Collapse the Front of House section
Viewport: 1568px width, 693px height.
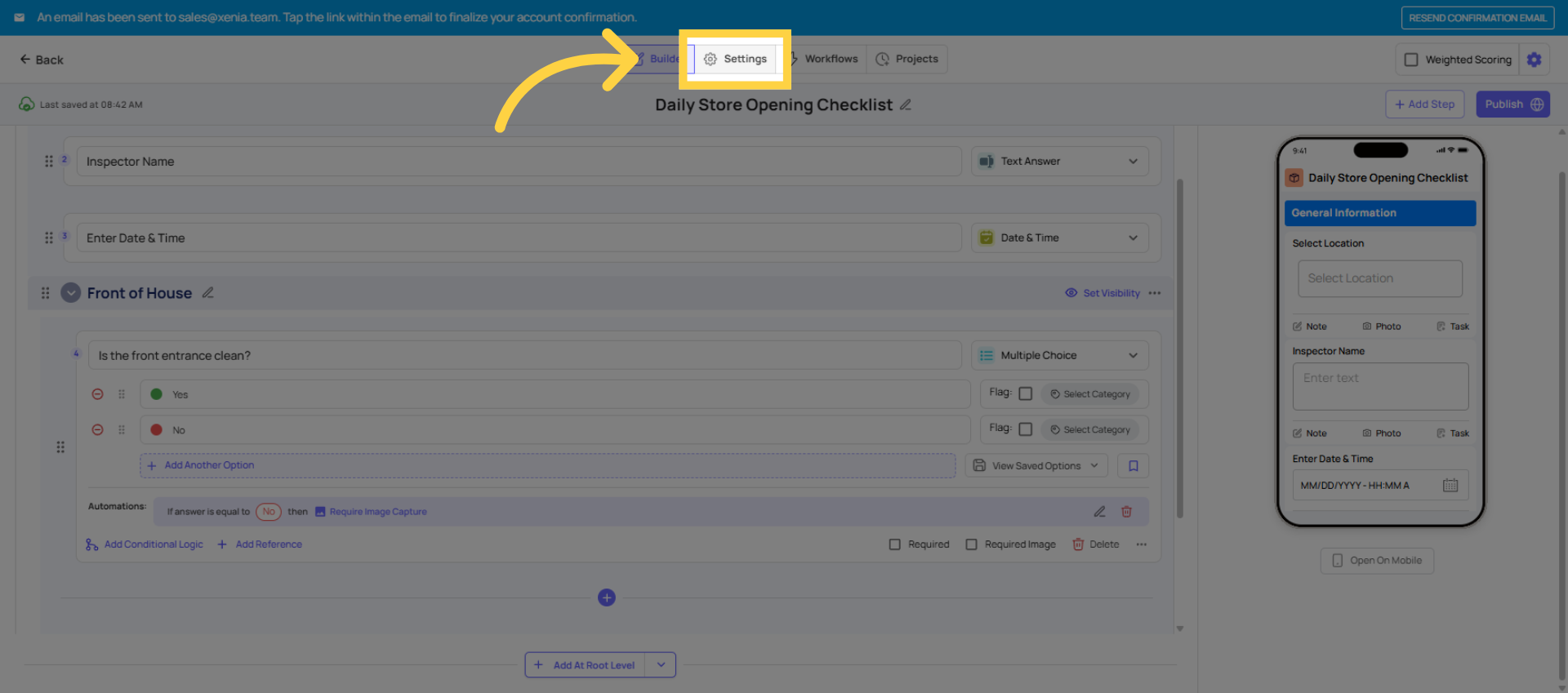coord(71,293)
